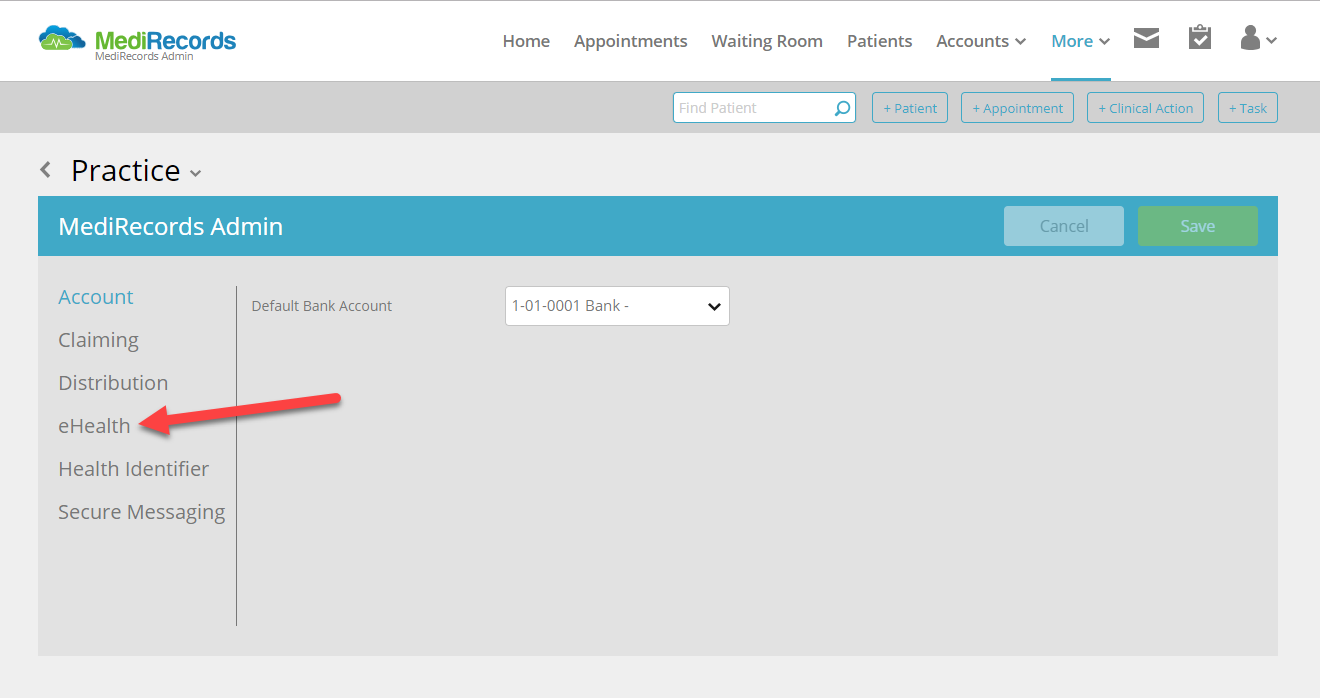Screen dimensions: 1320x698
Task: Open the clipboard tasks icon
Action: pyautogui.click(x=1200, y=38)
